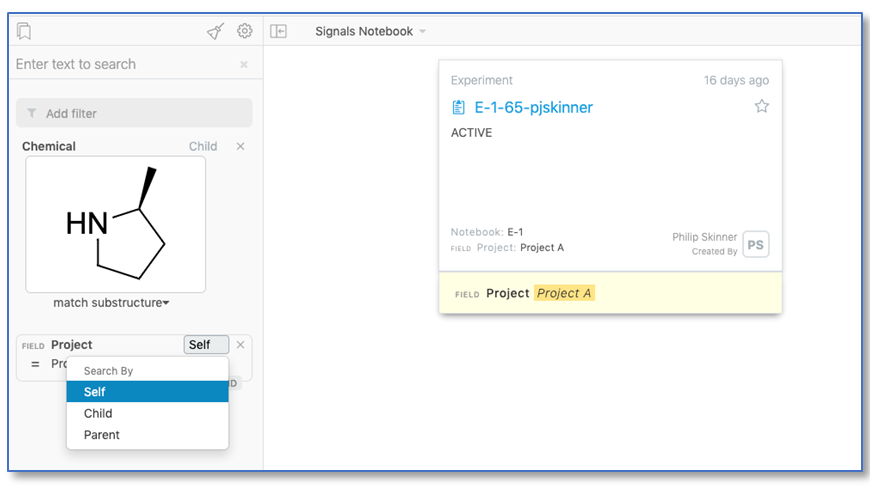Clear the search text with the X icon
The width and height of the screenshot is (870, 489).
[244, 65]
